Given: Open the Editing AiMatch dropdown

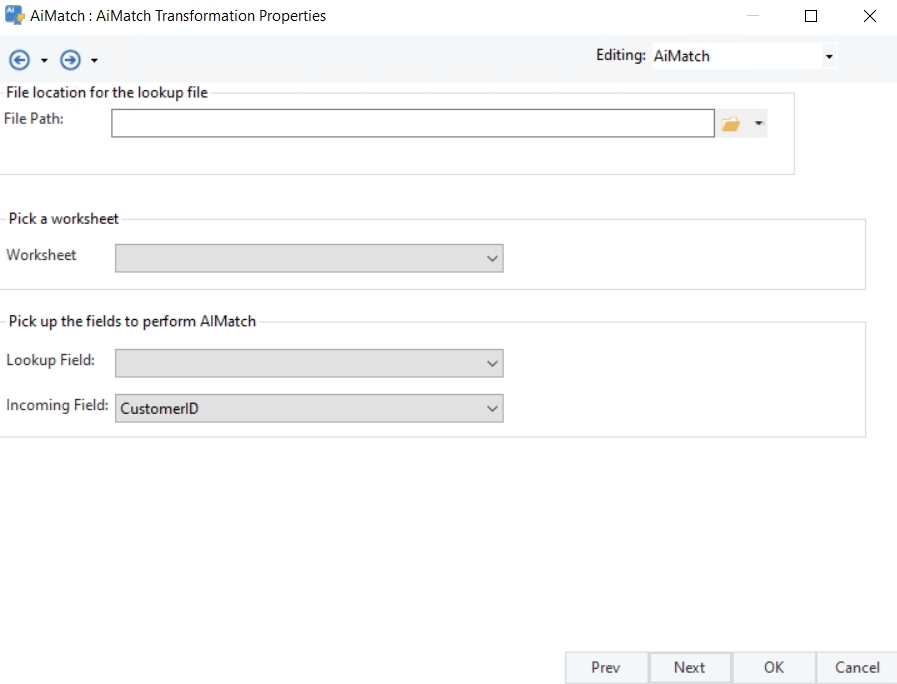Looking at the screenshot, I should [x=828, y=57].
